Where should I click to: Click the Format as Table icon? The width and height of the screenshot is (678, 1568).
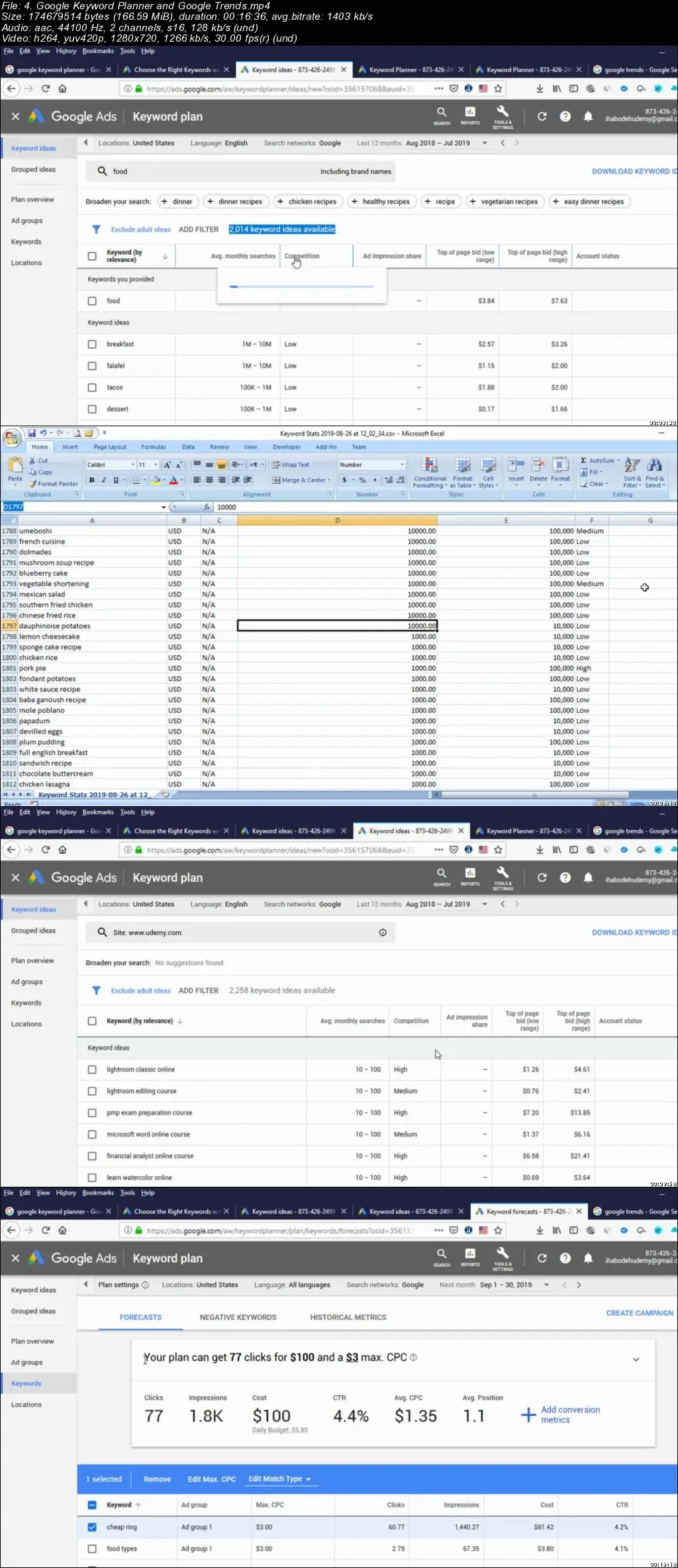pos(463,465)
